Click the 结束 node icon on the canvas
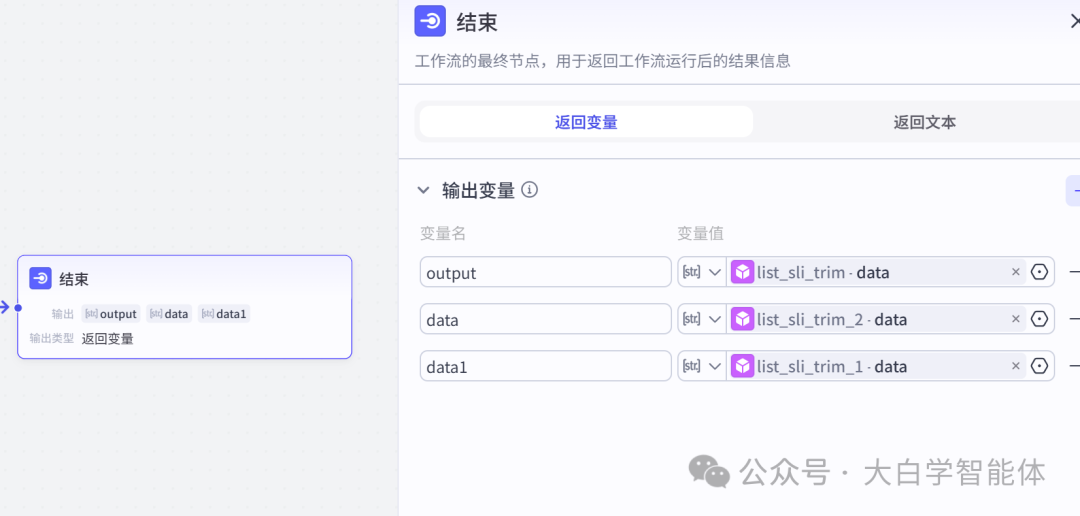The height and width of the screenshot is (516, 1080). click(x=41, y=279)
